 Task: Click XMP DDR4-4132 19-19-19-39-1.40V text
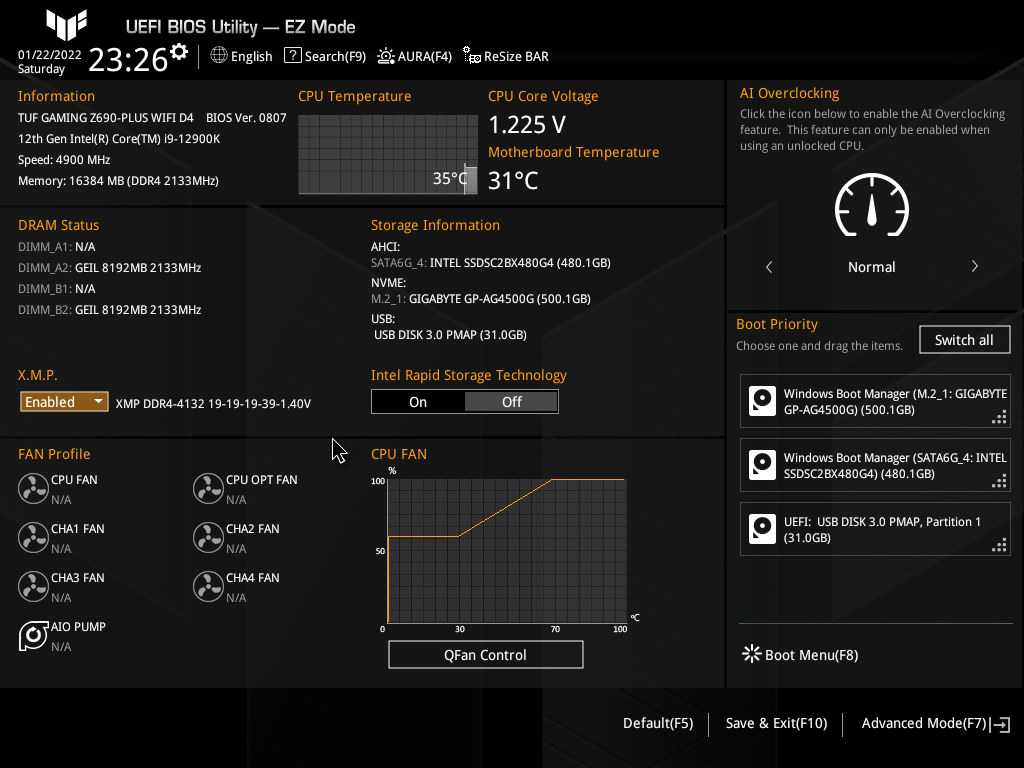pyautogui.click(x=213, y=404)
